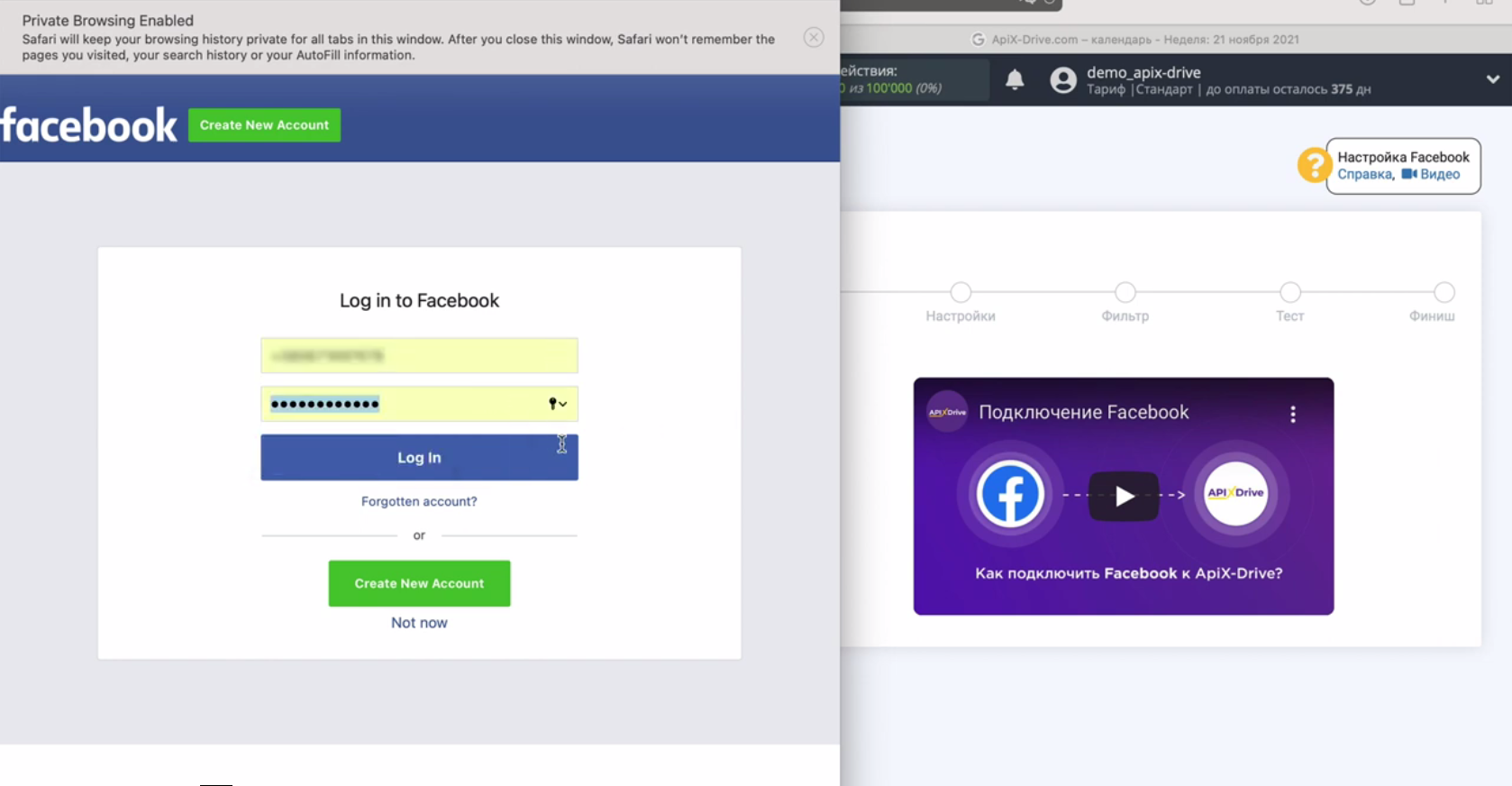Select the Настройки step circle

961,292
